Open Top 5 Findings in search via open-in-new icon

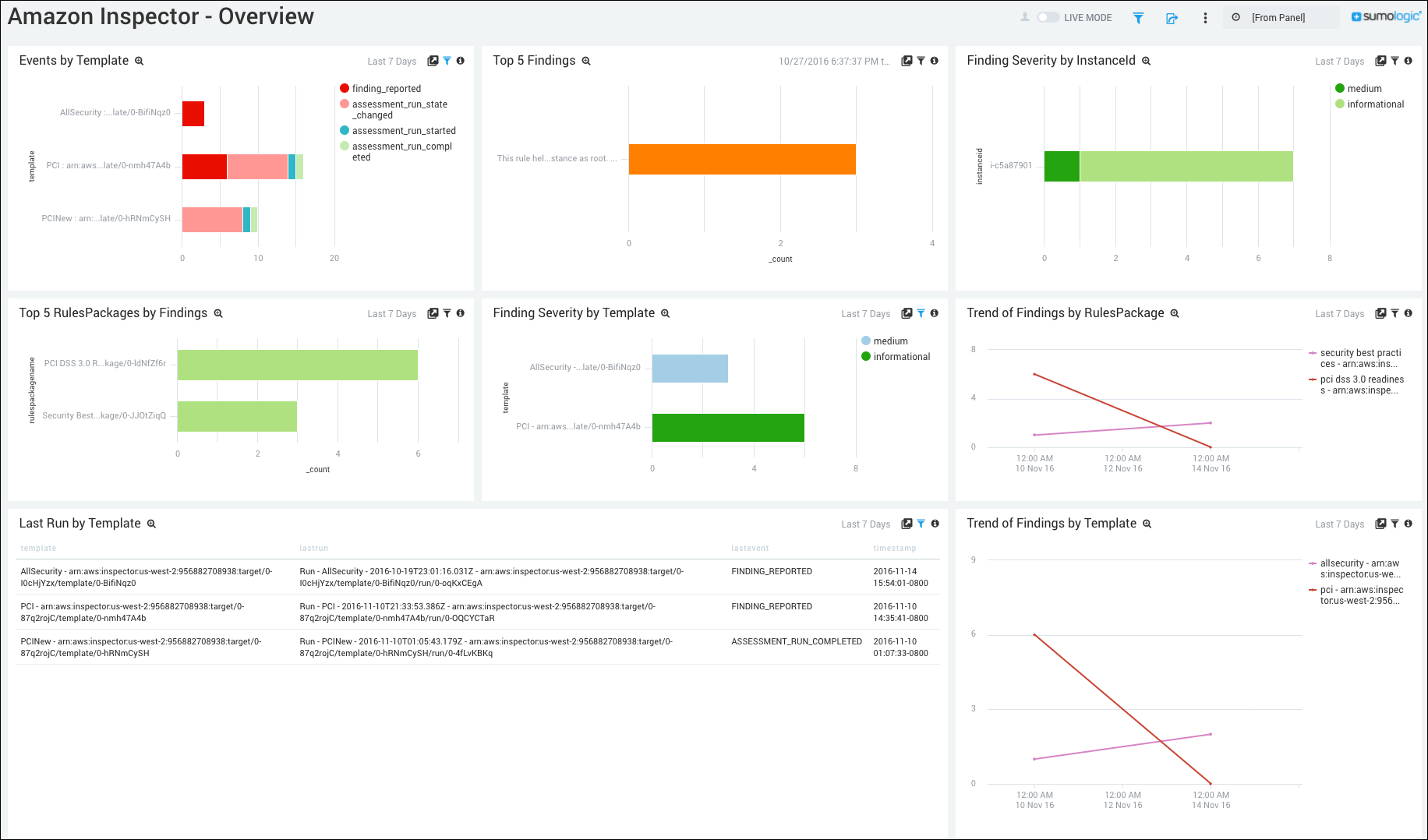tap(906, 60)
